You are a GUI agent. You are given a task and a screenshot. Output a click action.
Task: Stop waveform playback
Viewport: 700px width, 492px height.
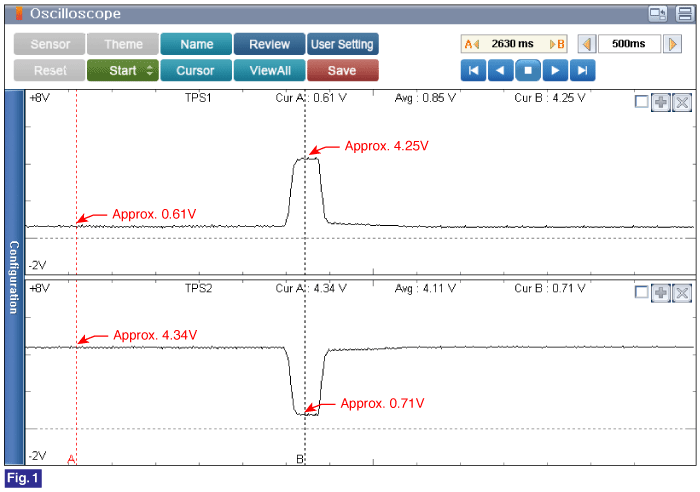pos(528,71)
